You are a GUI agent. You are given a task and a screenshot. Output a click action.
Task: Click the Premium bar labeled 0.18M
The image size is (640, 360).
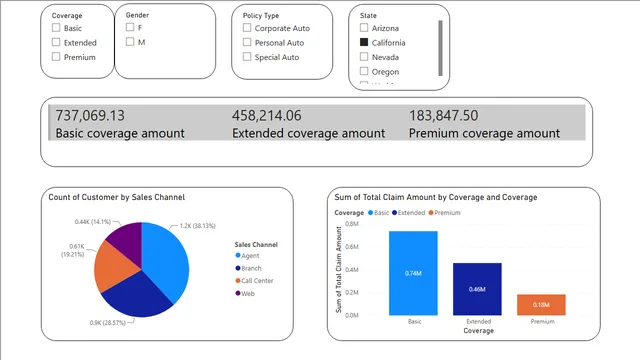tap(541, 305)
